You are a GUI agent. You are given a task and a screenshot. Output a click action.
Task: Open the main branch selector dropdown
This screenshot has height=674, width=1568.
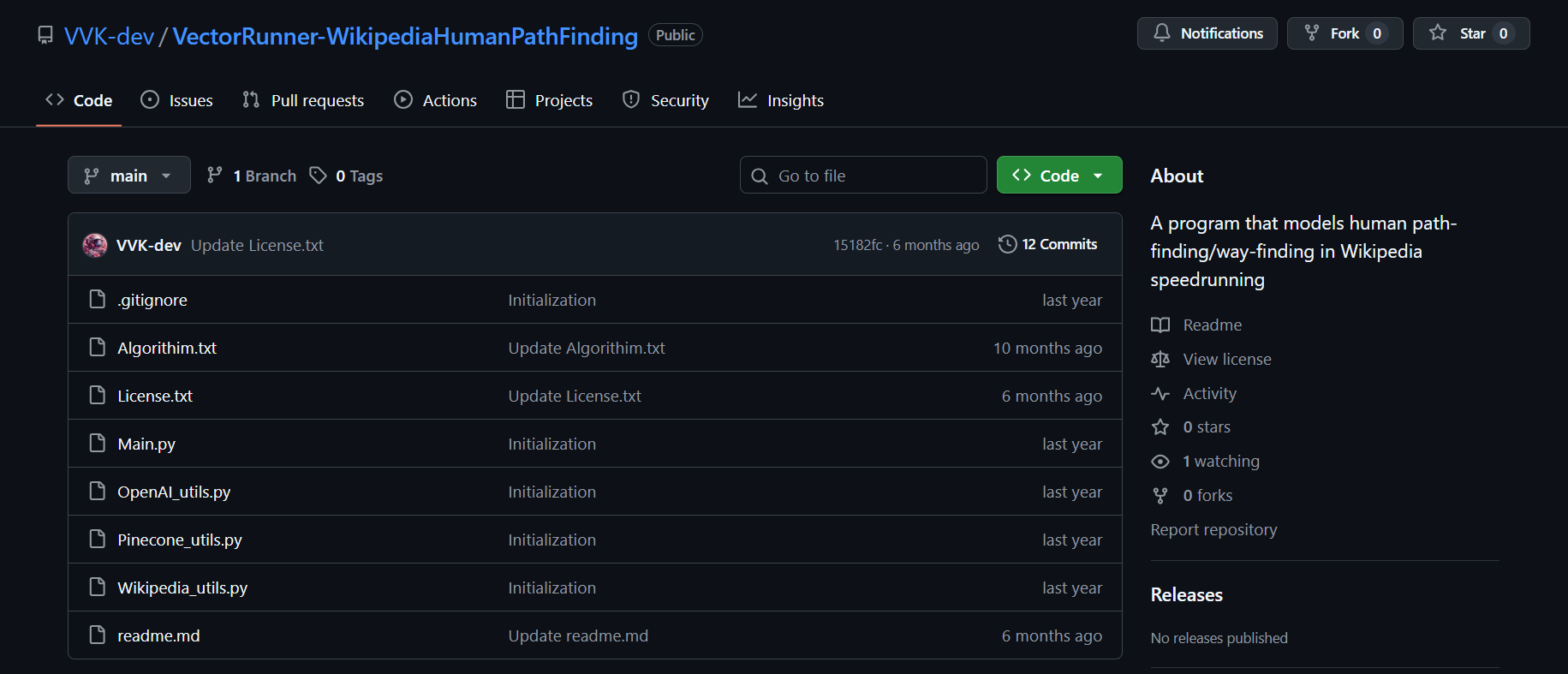(x=129, y=176)
